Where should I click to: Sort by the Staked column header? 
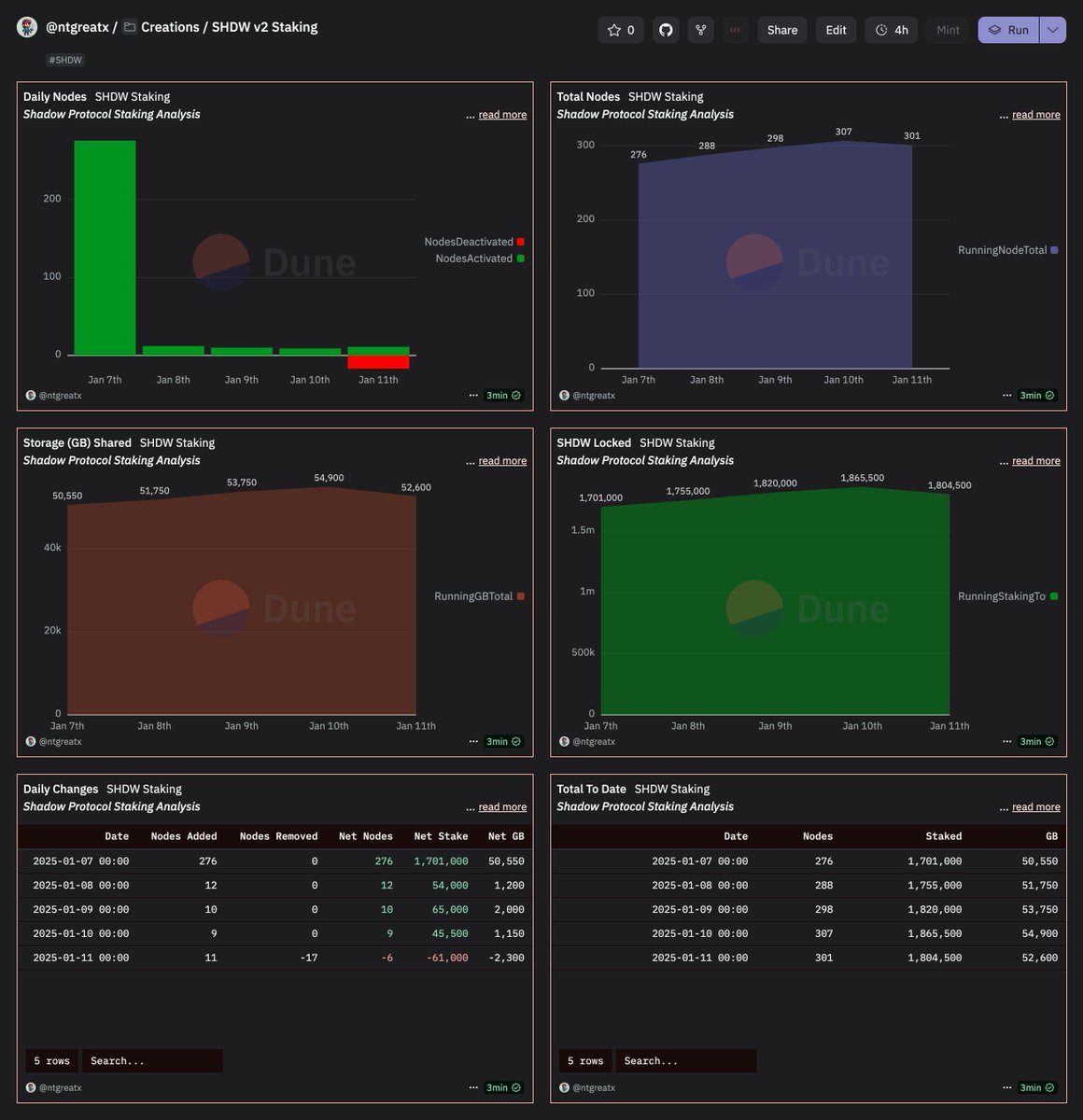pos(943,836)
